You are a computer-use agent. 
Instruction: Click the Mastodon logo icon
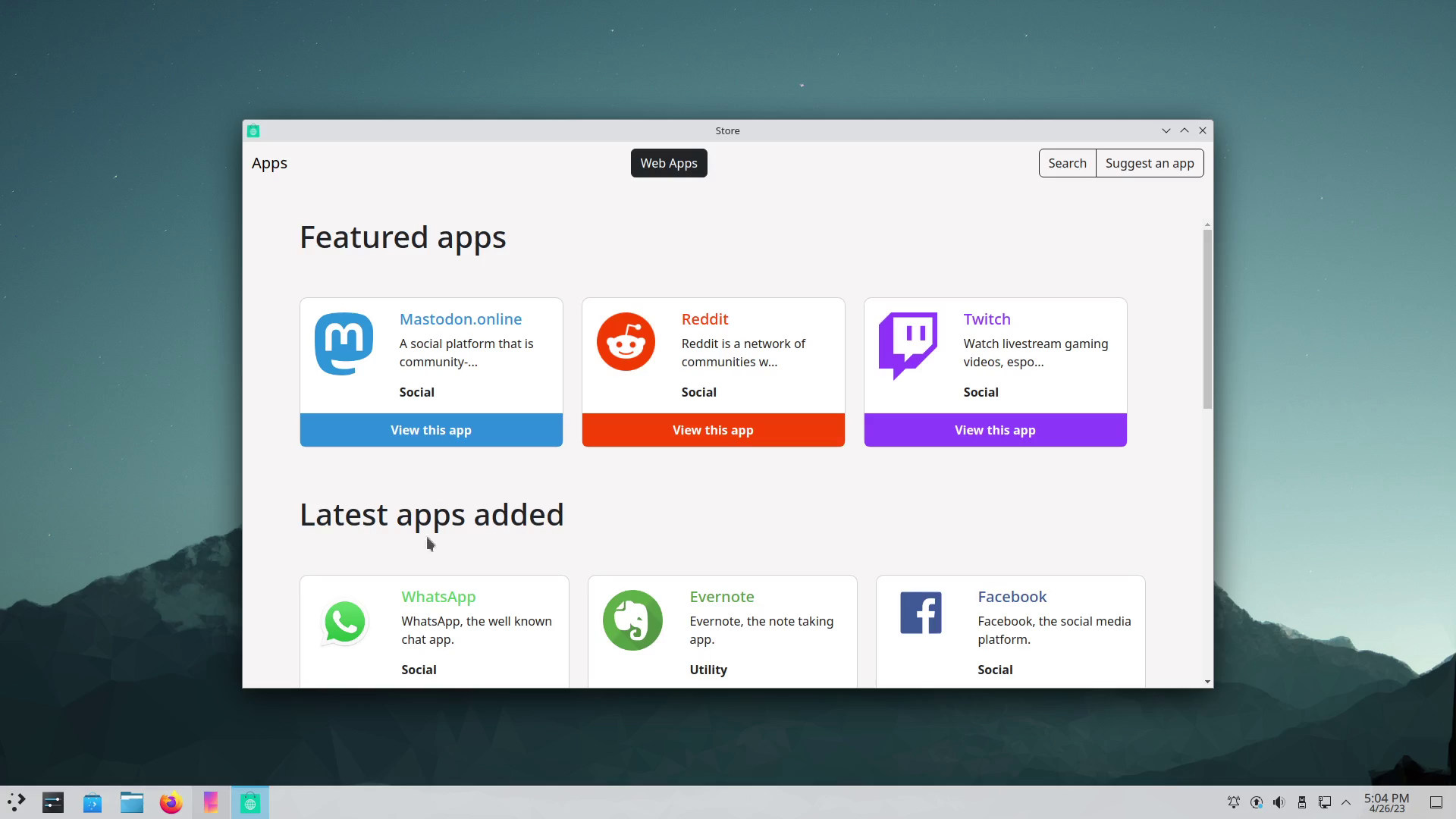coord(344,344)
